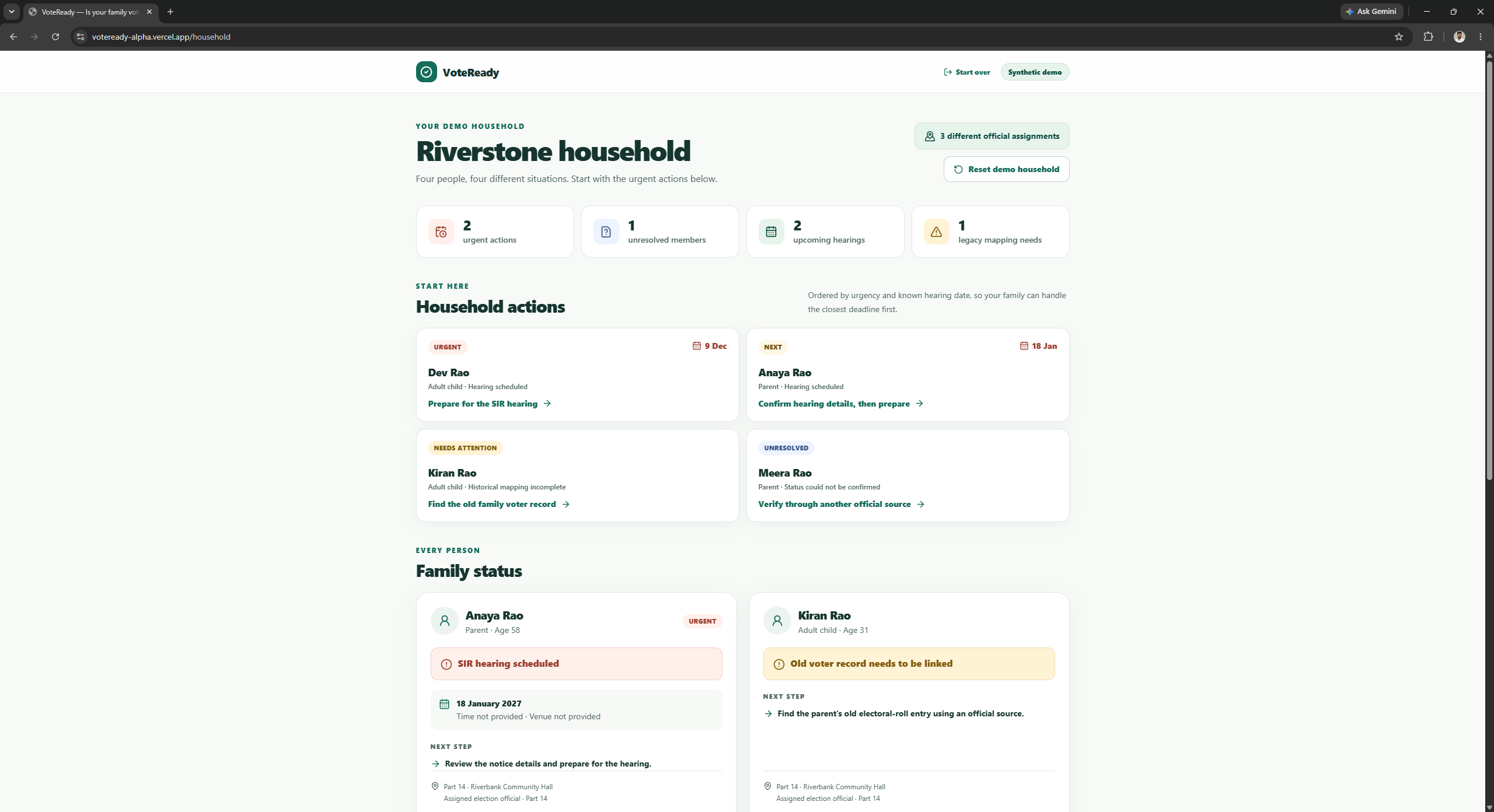This screenshot has width=1494, height=812.
Task: Click the unresolved members question-file icon
Action: [x=606, y=232]
